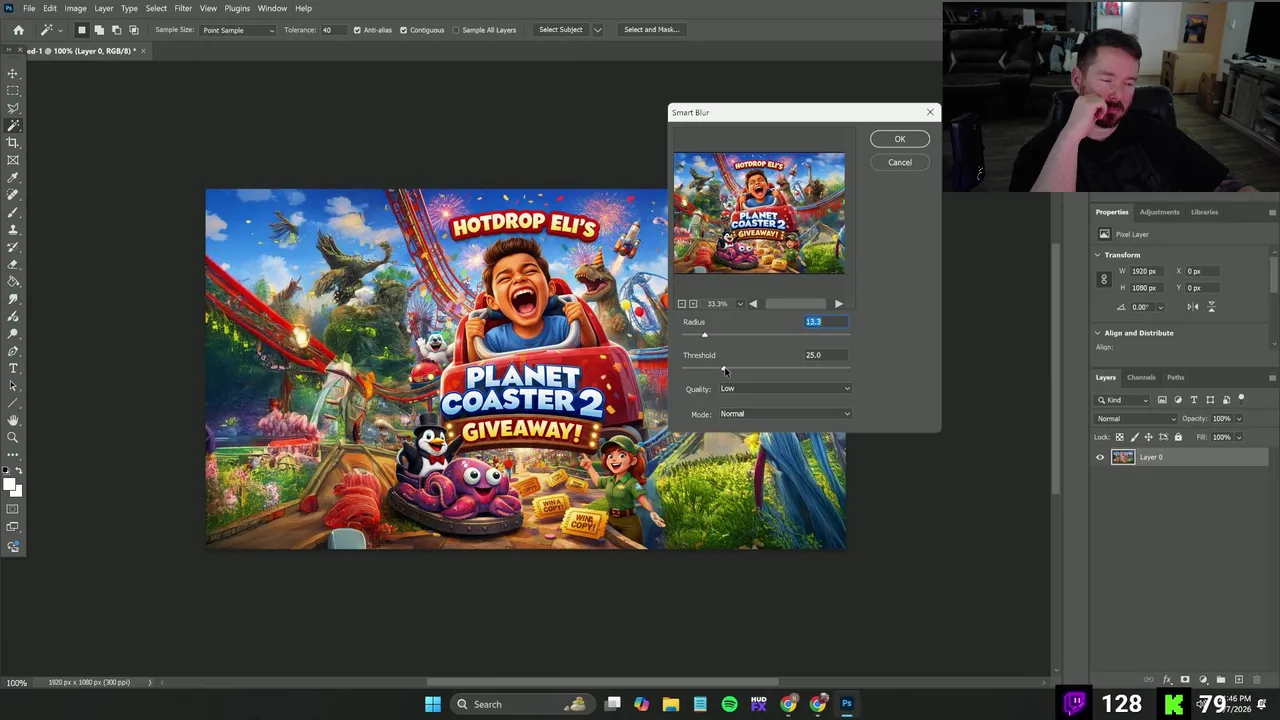Choose Add to Selection mode icon
Image resolution: width=1280 pixels, height=720 pixels.
click(99, 30)
